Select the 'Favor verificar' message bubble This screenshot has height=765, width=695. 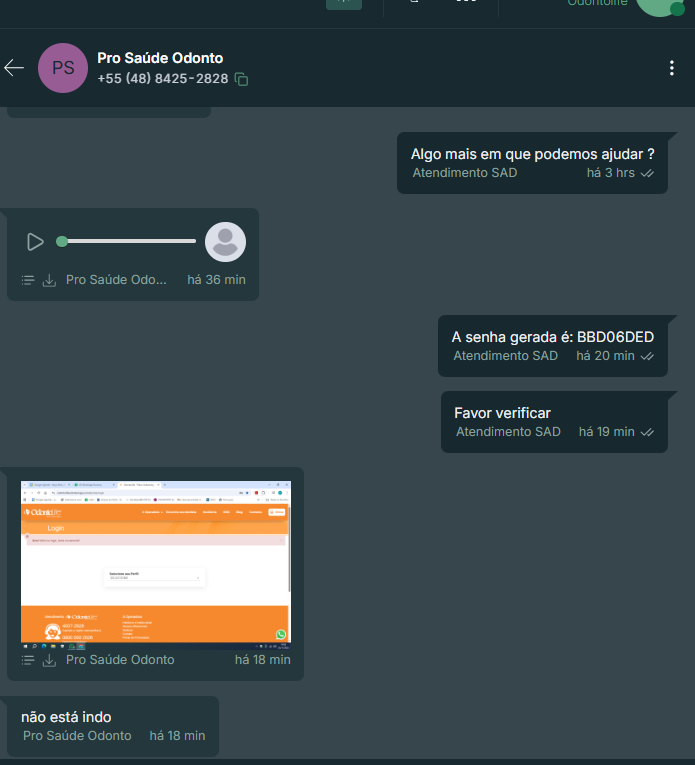554,422
